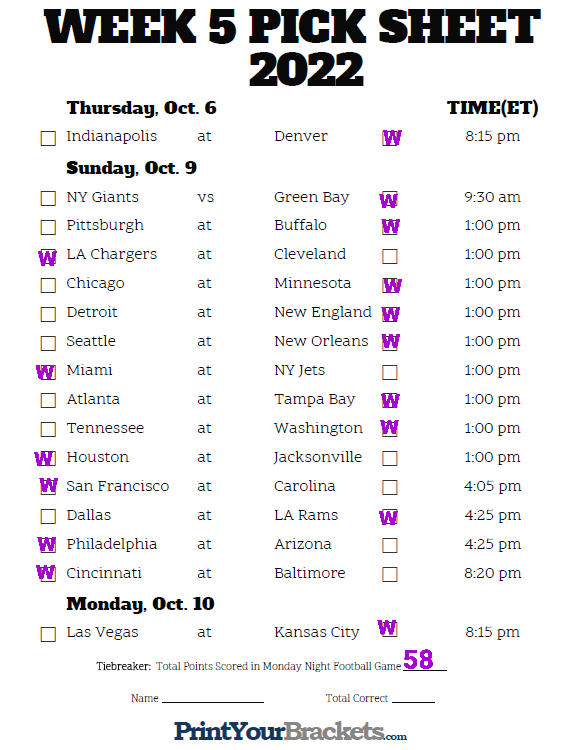Tick the Chicago checkbox
The height and width of the screenshot is (750, 580).
tap(48, 285)
